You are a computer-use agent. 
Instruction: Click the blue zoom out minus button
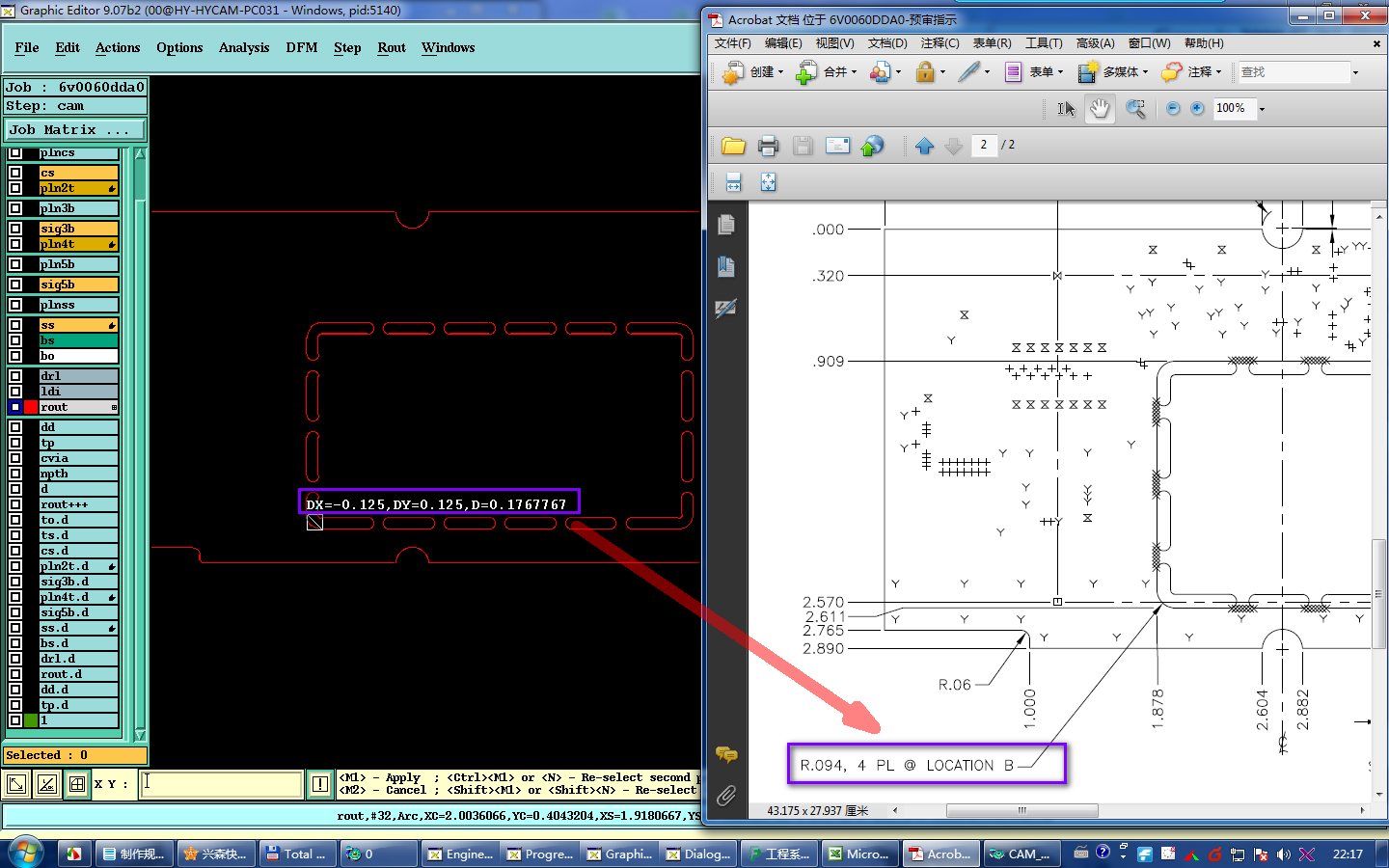click(1173, 108)
